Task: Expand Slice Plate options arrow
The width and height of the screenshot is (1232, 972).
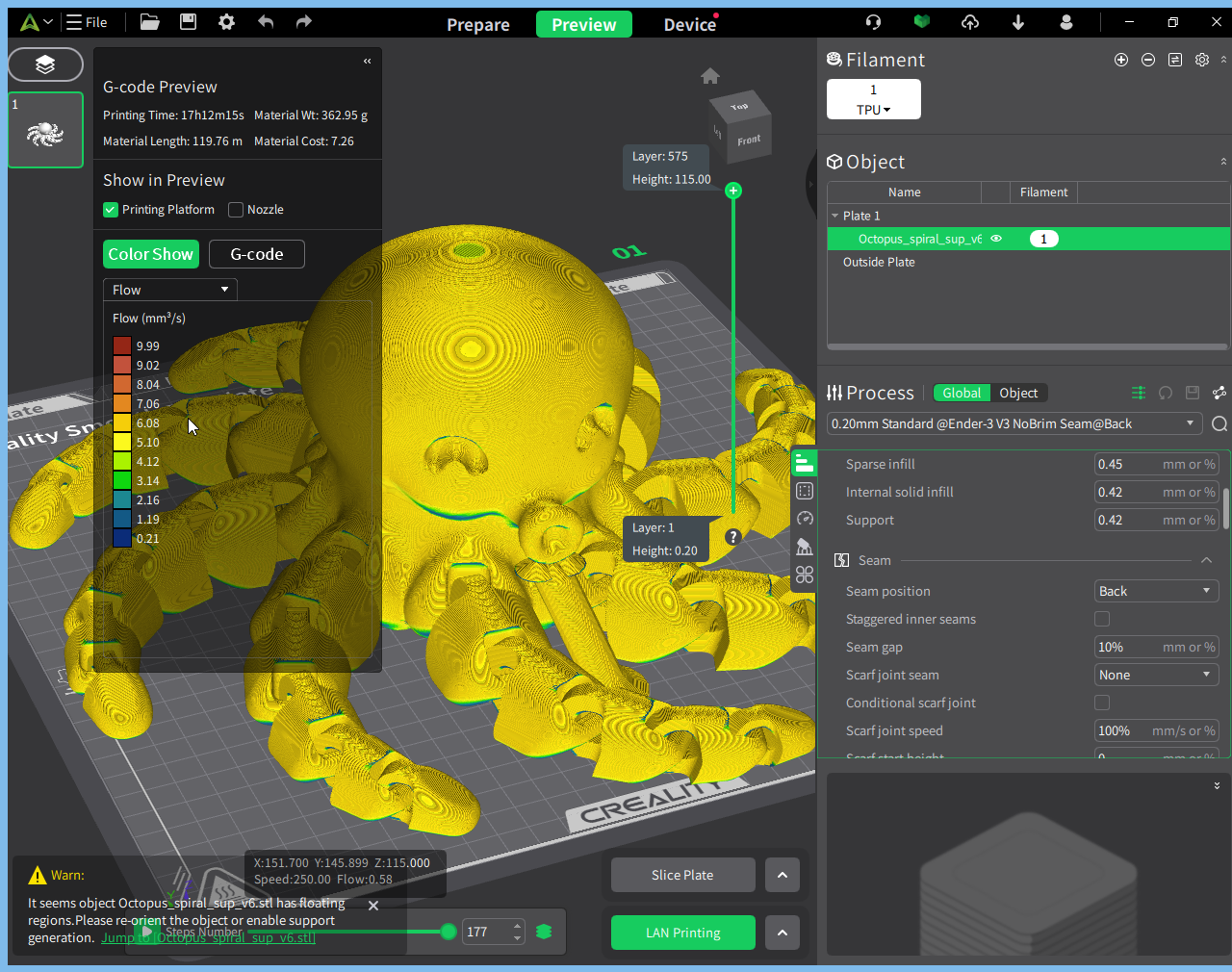Action: 783,875
